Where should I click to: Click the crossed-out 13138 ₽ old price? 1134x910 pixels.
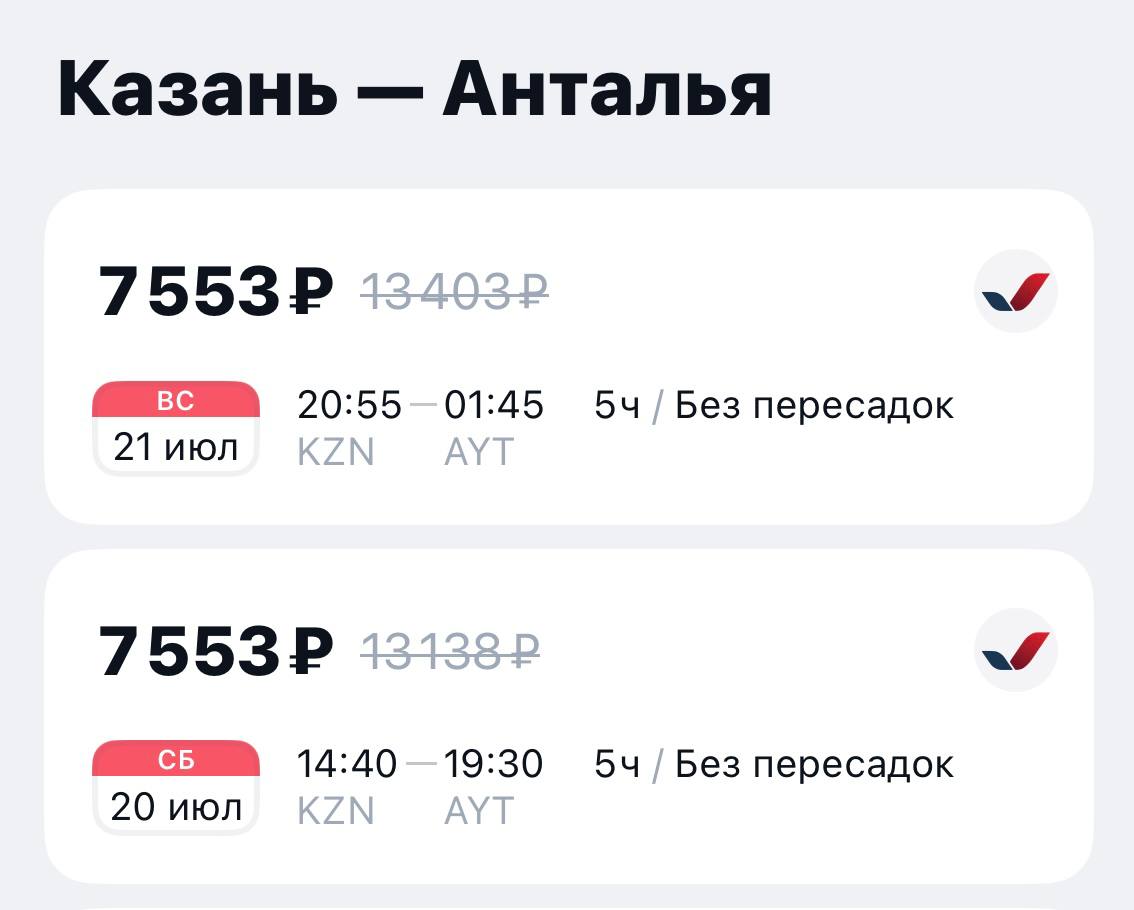(450, 652)
